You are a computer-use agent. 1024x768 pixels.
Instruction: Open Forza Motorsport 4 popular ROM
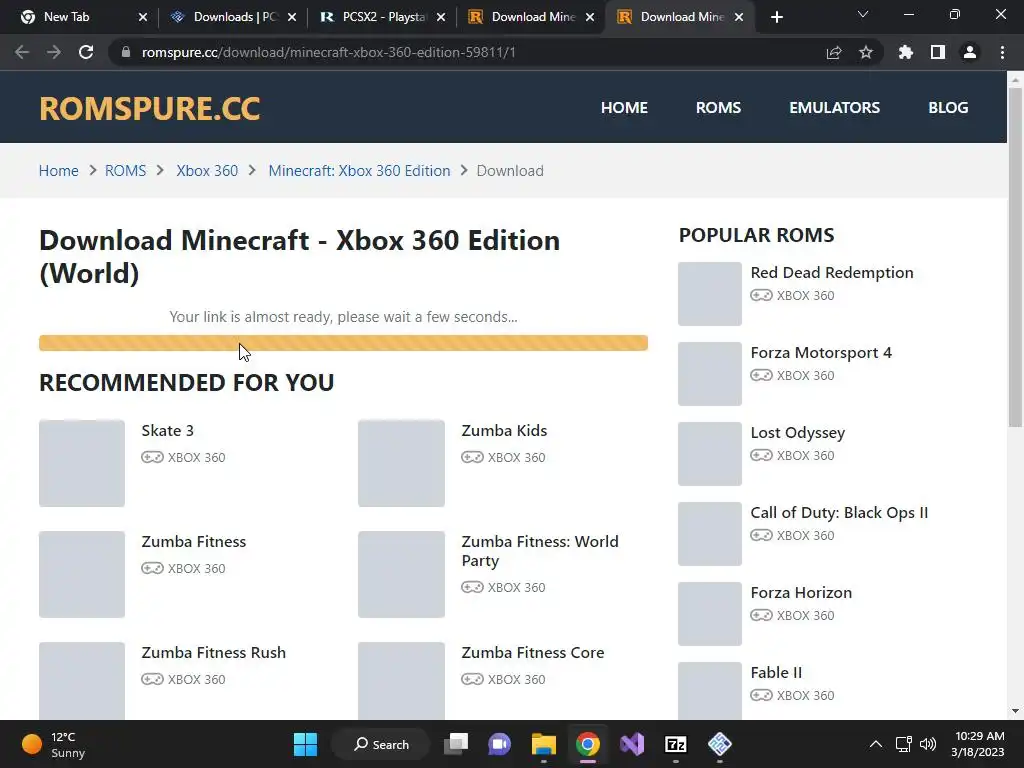[x=821, y=353]
